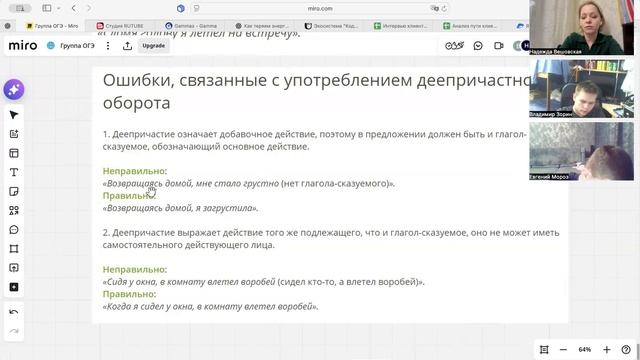Click video thumbnail of Евгений Мороз
The height and width of the screenshot is (360, 640).
coord(581,151)
